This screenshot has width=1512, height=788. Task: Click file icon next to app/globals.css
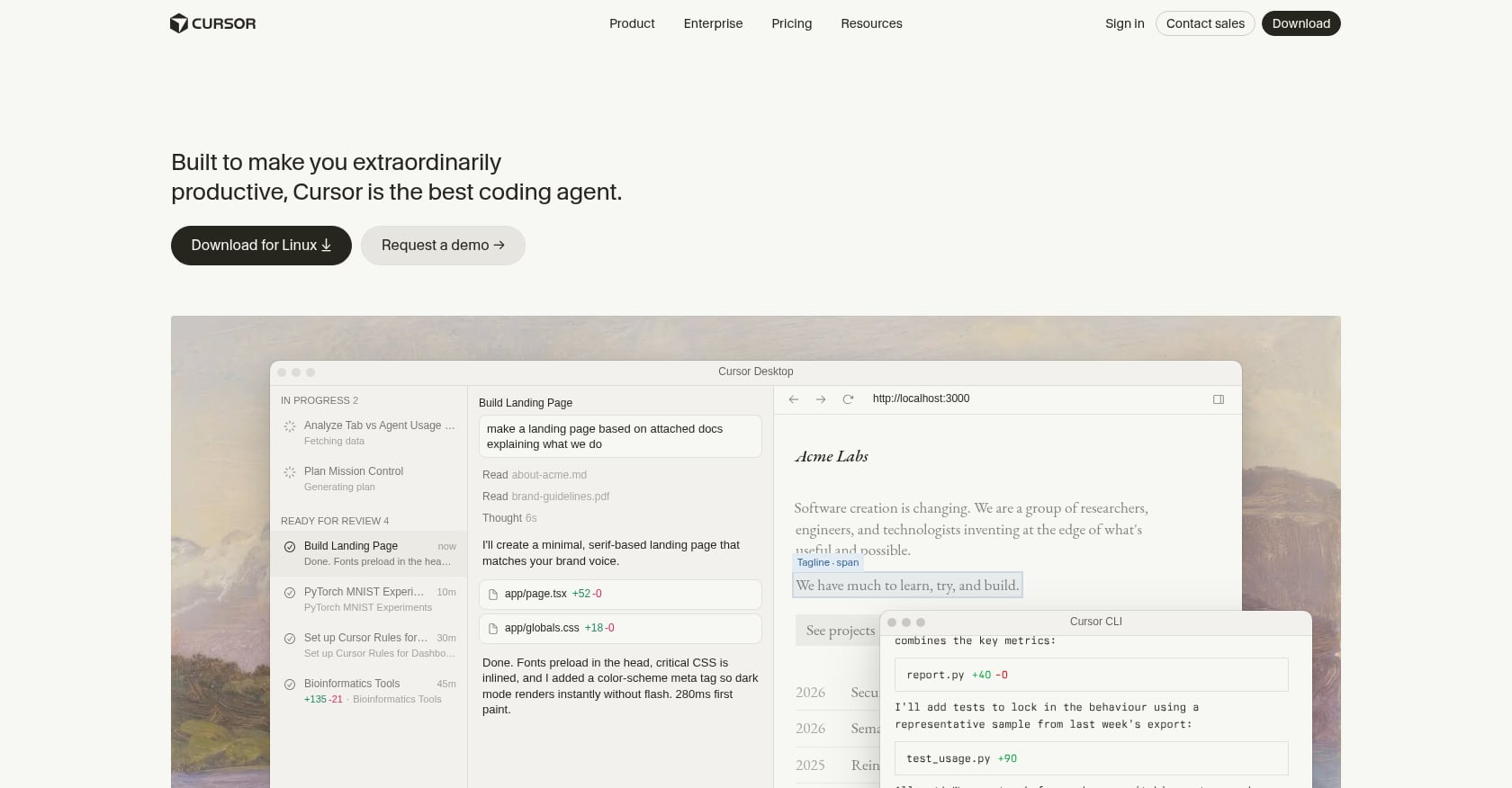[x=493, y=629]
